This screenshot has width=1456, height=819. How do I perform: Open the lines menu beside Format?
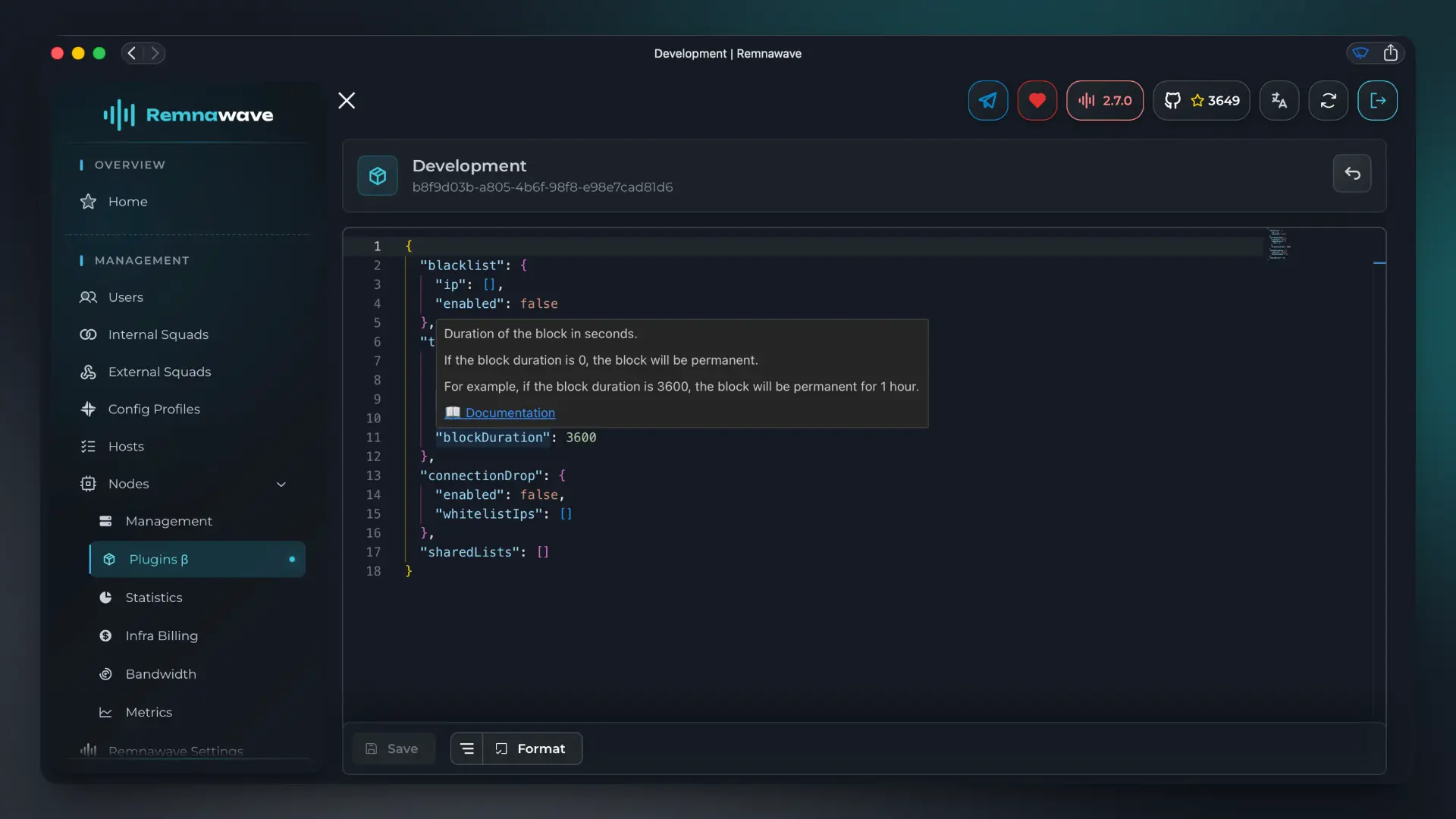click(x=467, y=748)
